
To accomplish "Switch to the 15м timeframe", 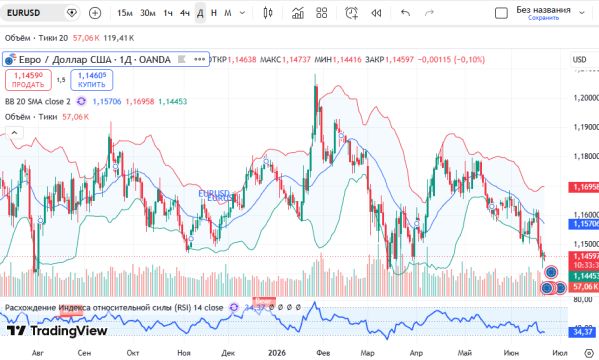I will pos(125,13).
